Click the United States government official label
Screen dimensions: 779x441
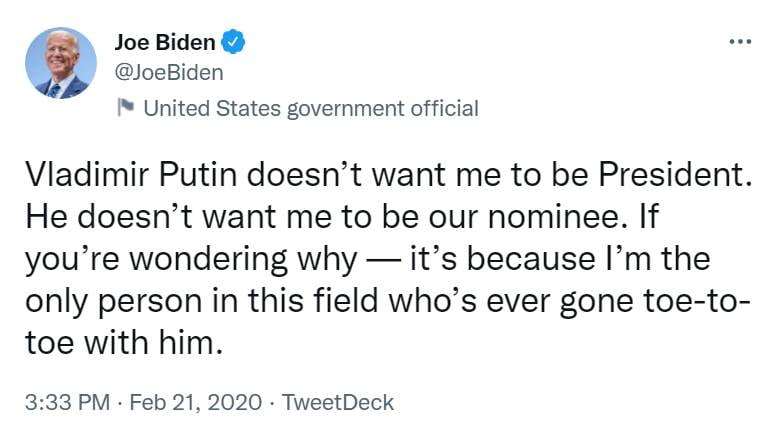tap(311, 108)
